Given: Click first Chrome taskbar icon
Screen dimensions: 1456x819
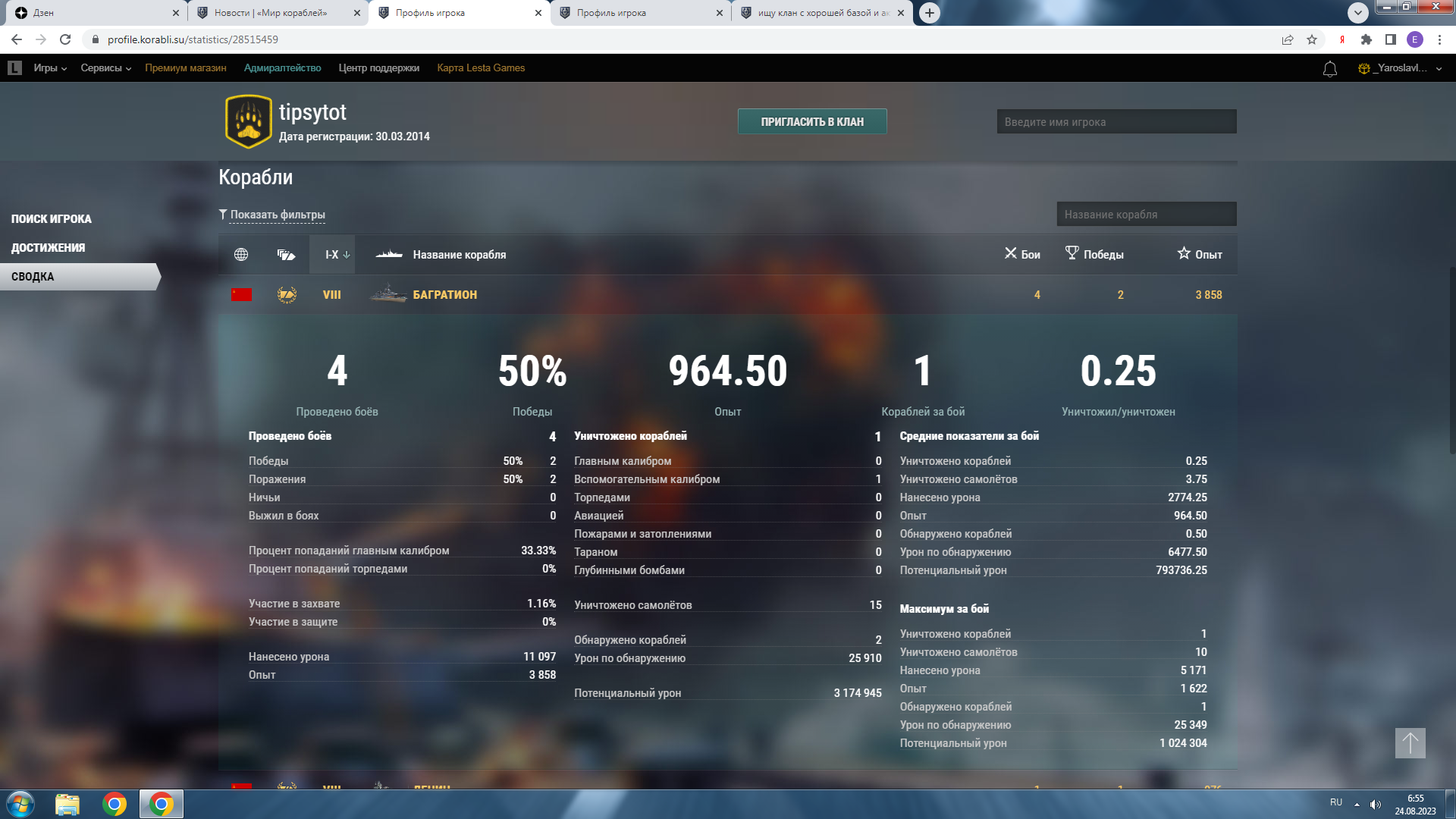Looking at the screenshot, I should (x=115, y=804).
